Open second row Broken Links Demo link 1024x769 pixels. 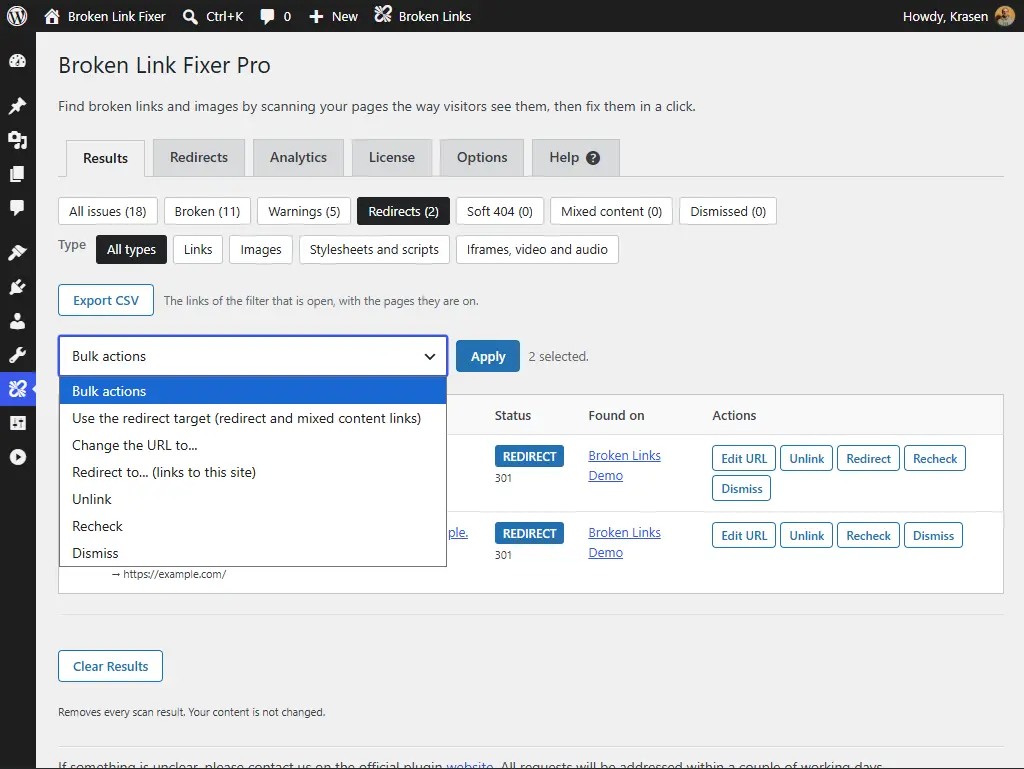pyautogui.click(x=624, y=542)
